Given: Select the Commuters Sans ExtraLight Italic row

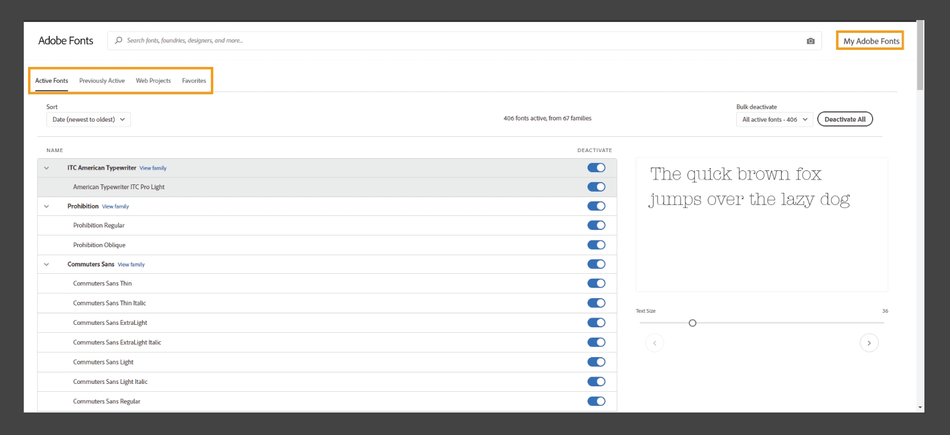Looking at the screenshot, I should 327,342.
